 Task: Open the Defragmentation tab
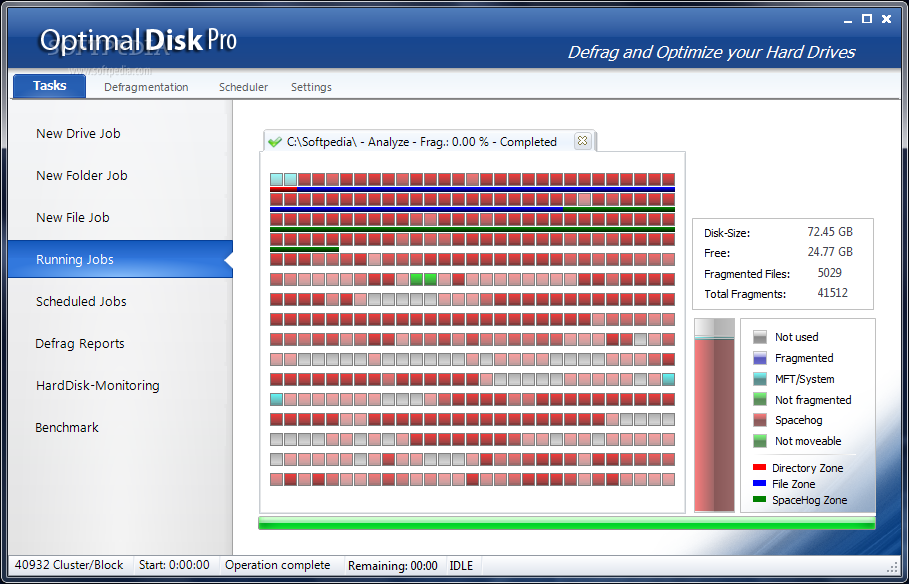pos(146,87)
